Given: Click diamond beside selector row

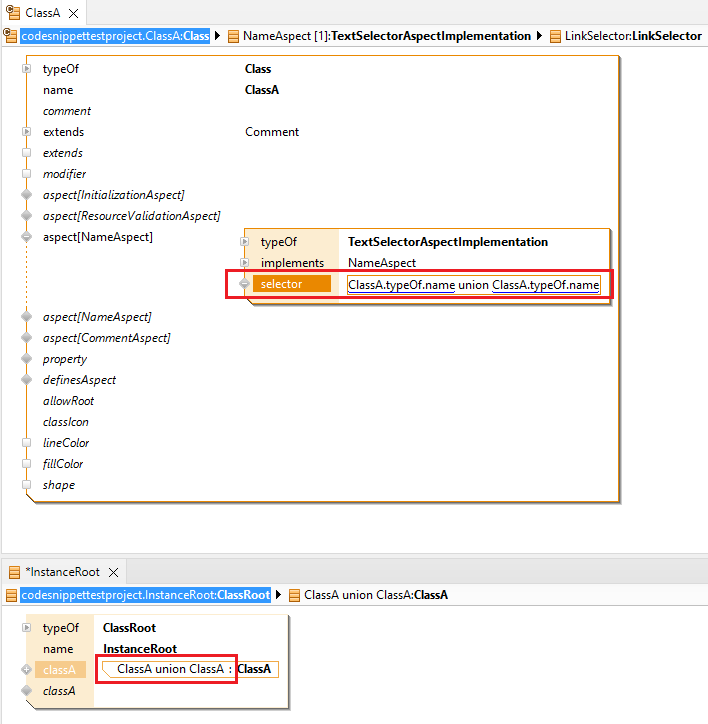Looking at the screenshot, I should pyautogui.click(x=244, y=284).
